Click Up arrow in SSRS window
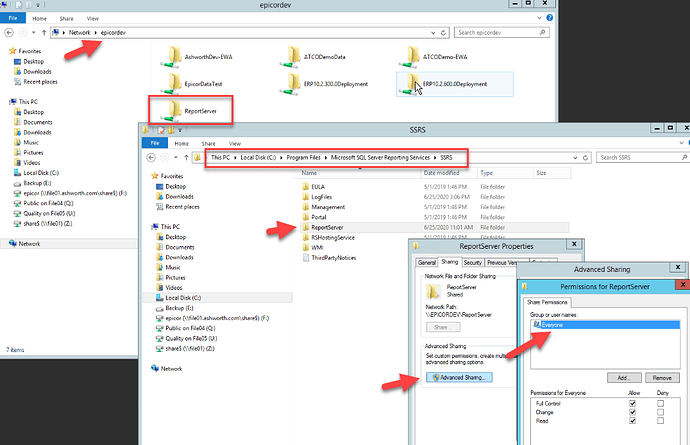Viewport: 690px width, 445px height. [186, 158]
